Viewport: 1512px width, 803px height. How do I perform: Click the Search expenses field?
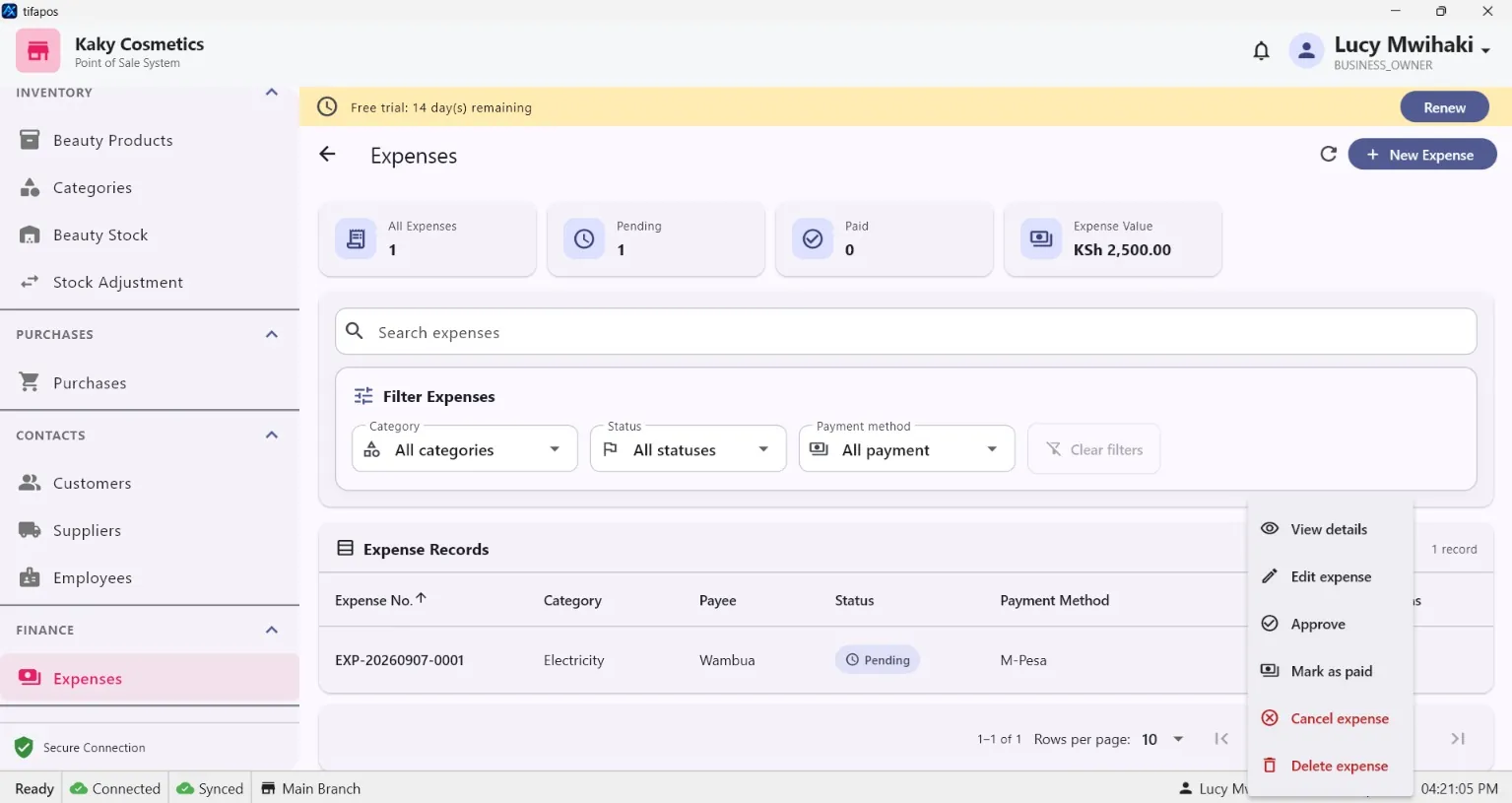click(905, 332)
